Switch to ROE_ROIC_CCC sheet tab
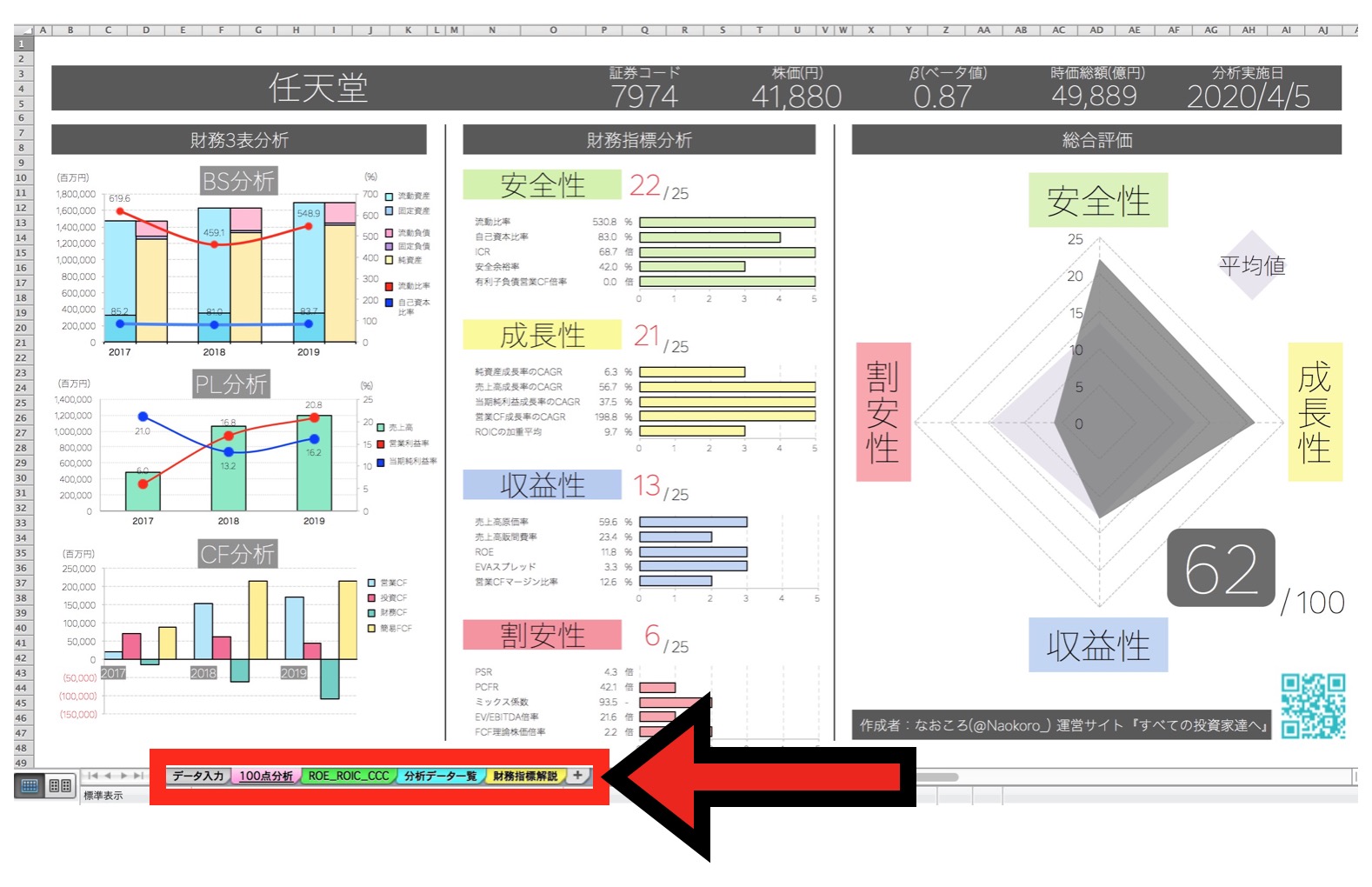This screenshot has width=1372, height=887. click(x=349, y=776)
